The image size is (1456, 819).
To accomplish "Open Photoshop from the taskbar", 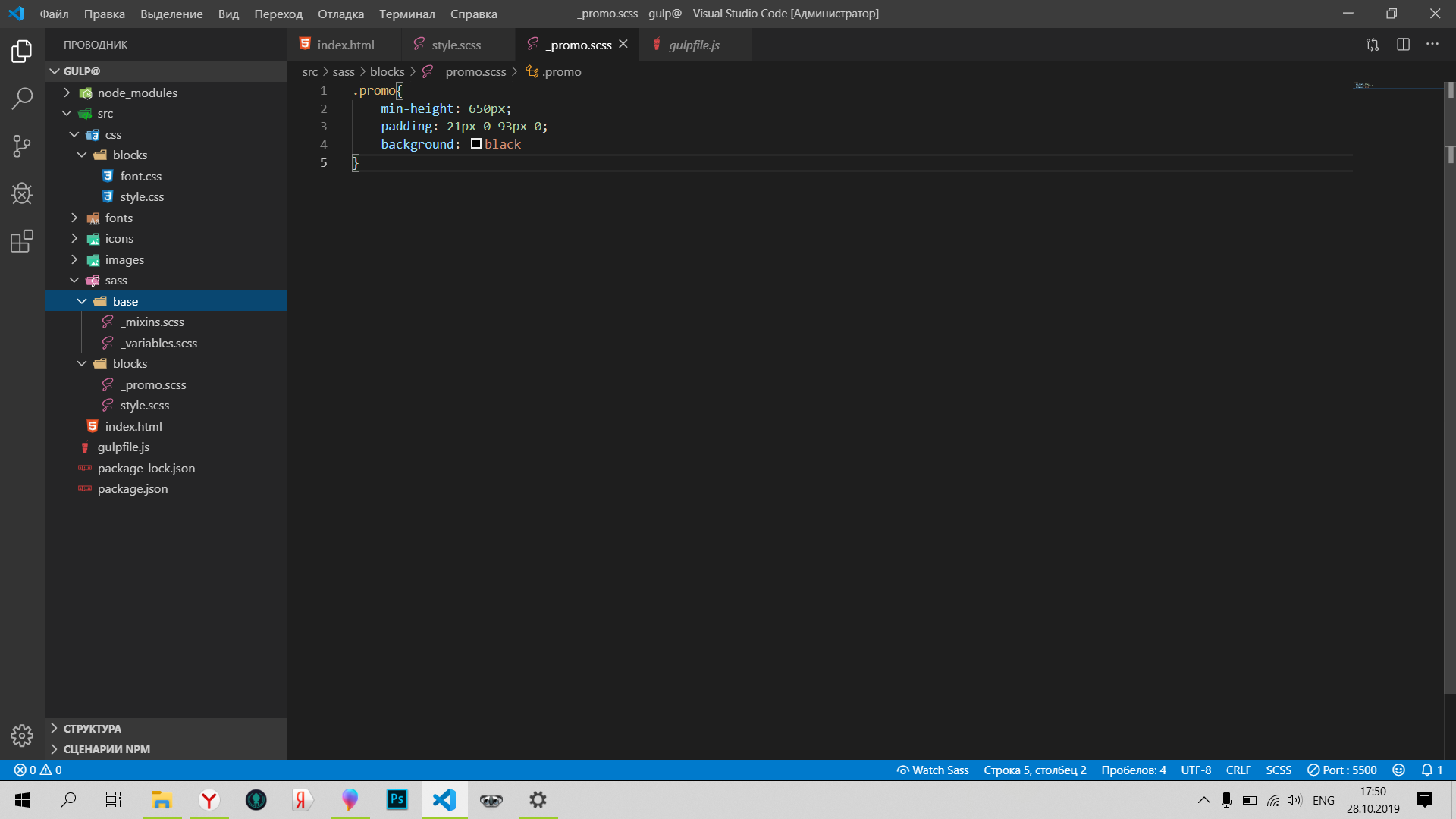I will (x=397, y=799).
